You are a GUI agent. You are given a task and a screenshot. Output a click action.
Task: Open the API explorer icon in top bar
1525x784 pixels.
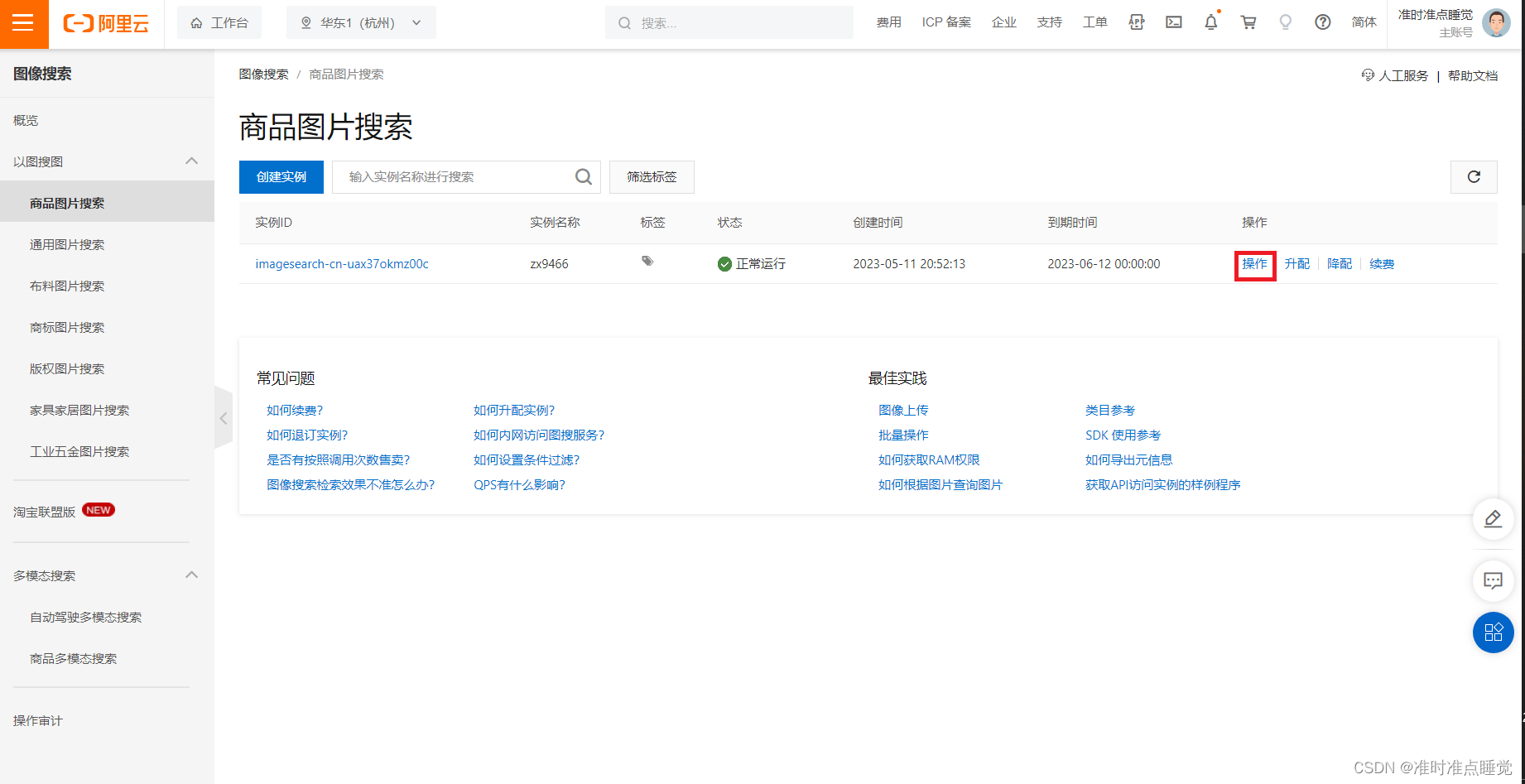pos(1137,22)
